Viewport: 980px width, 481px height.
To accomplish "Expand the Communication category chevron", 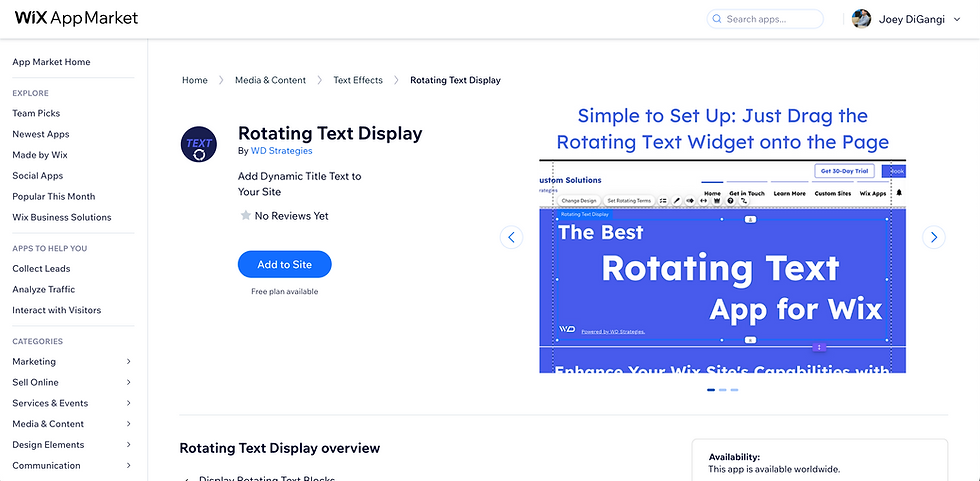I will pyautogui.click(x=128, y=465).
